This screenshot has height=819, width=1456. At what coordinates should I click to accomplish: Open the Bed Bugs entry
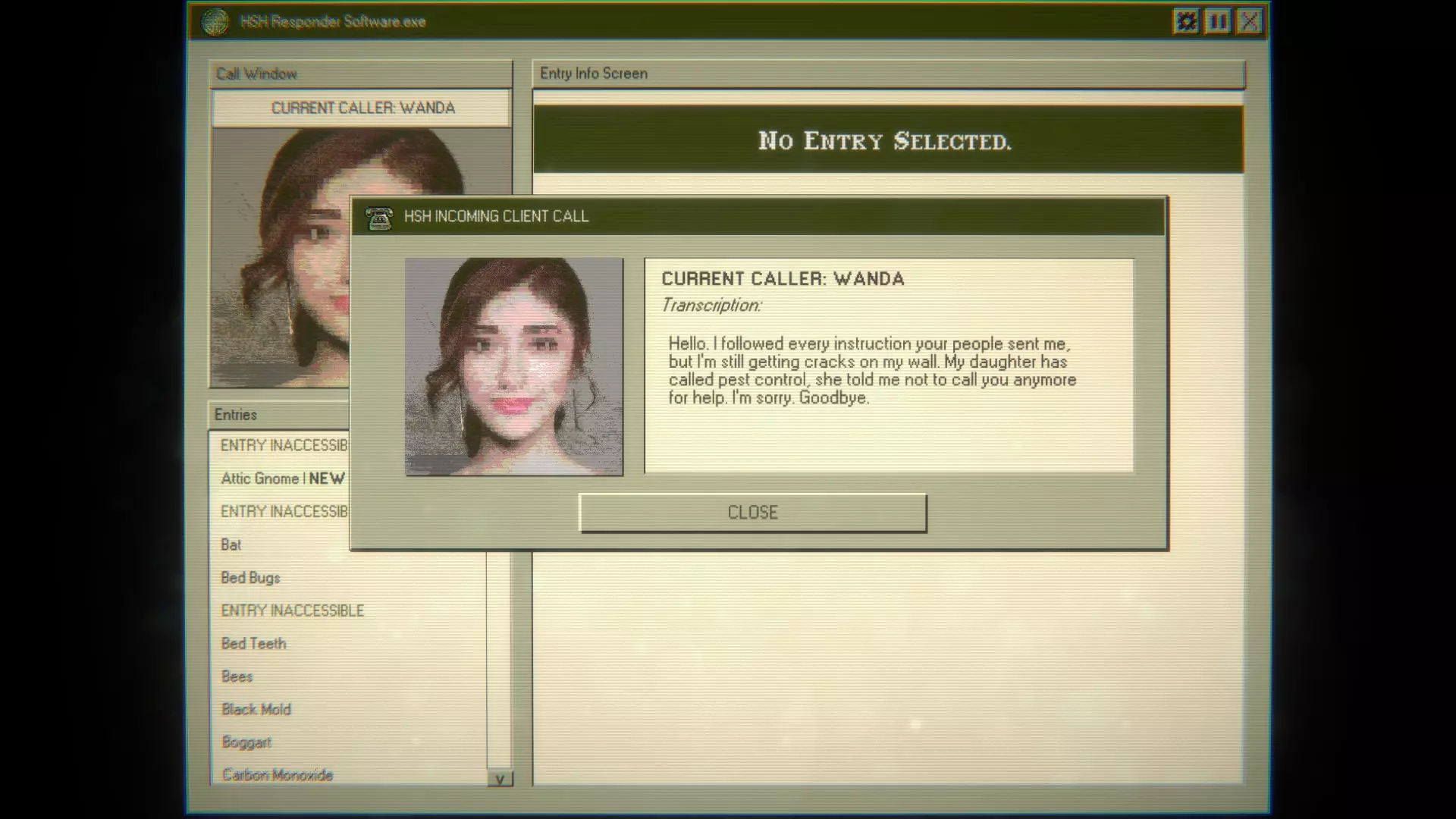[x=250, y=578]
